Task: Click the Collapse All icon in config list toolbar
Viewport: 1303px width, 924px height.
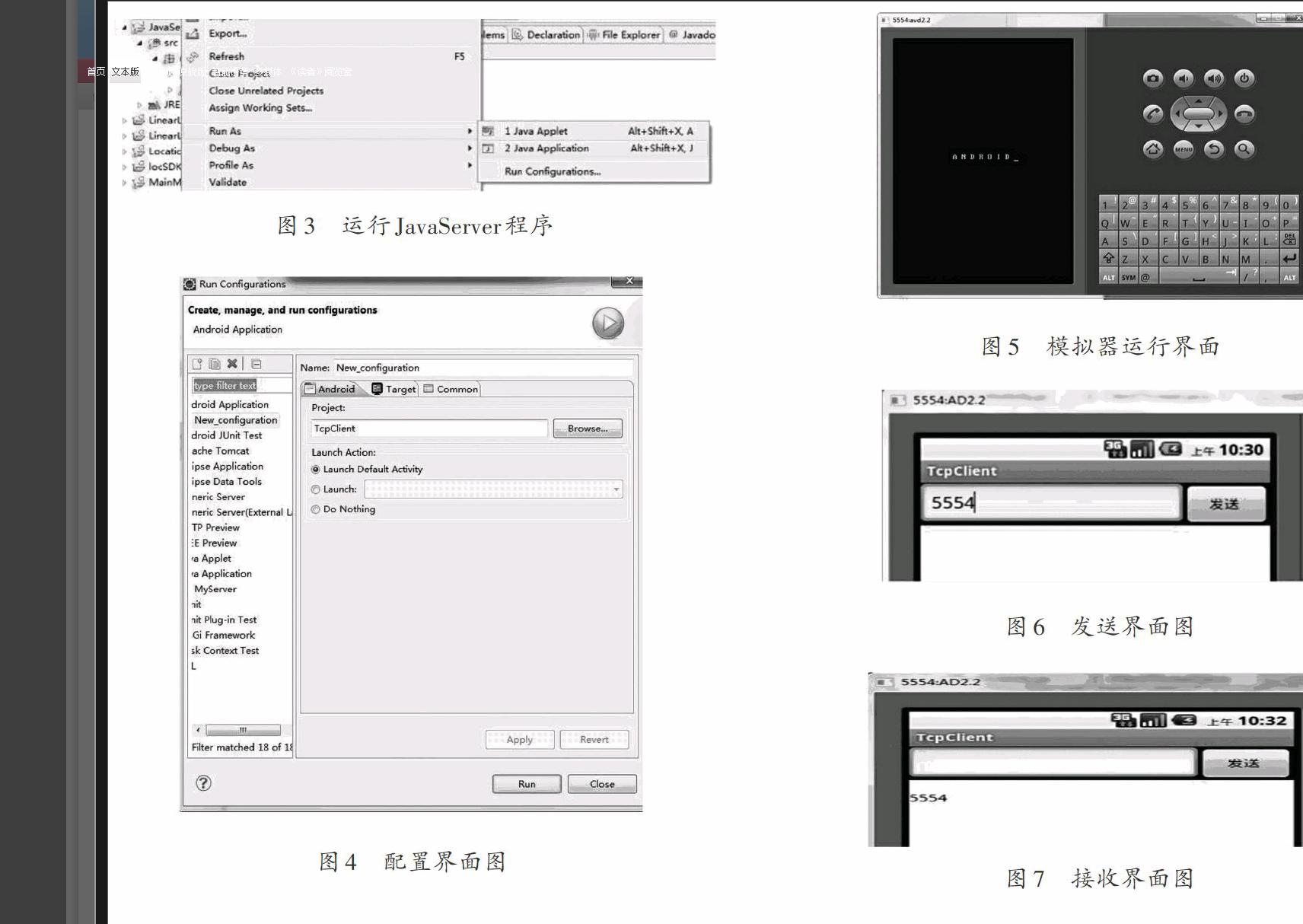Action: coord(256,364)
